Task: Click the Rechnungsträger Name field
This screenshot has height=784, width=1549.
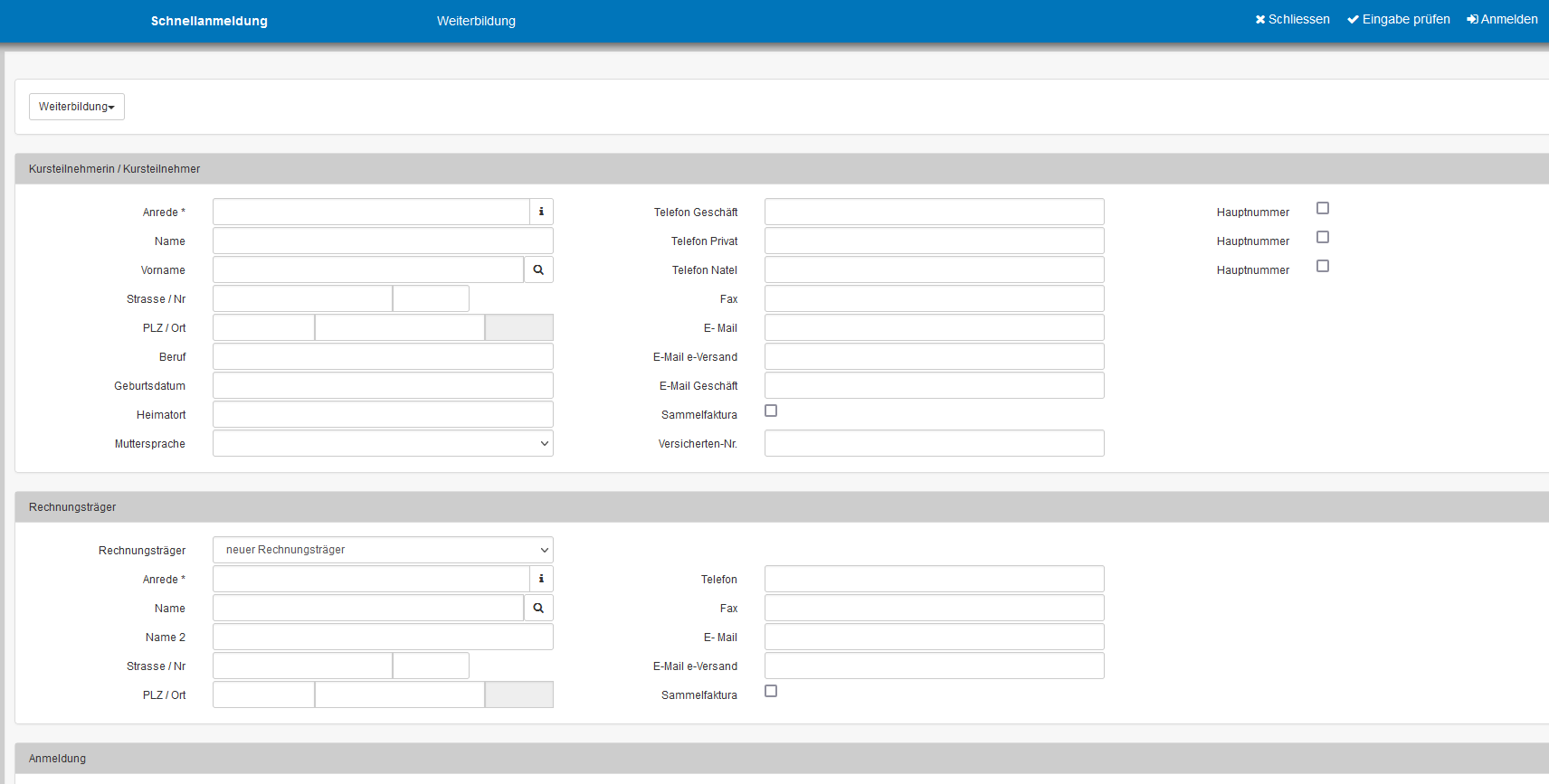Action: [368, 608]
